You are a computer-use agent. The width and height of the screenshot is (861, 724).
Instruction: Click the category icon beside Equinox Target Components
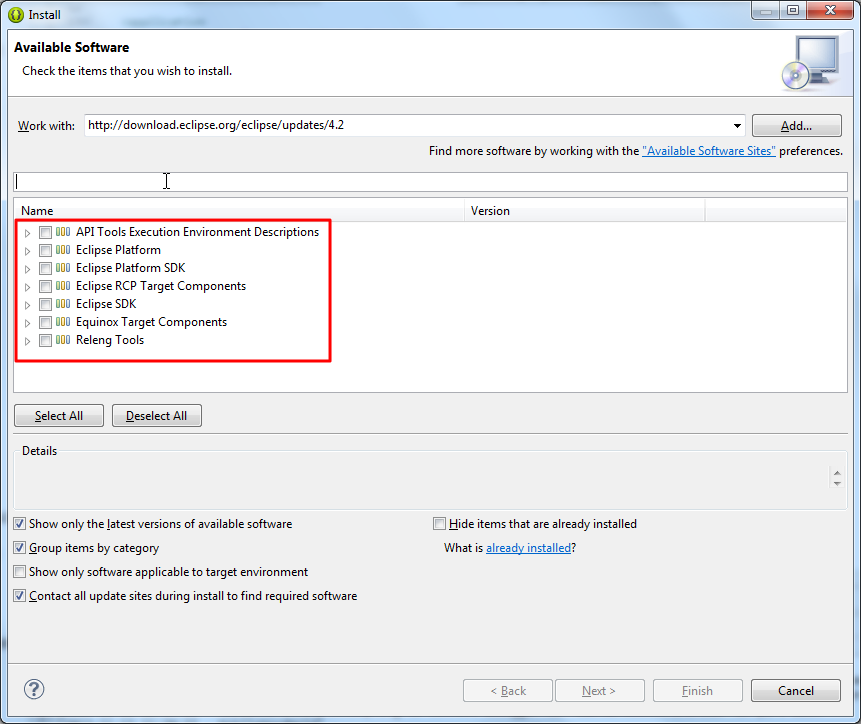pos(63,322)
